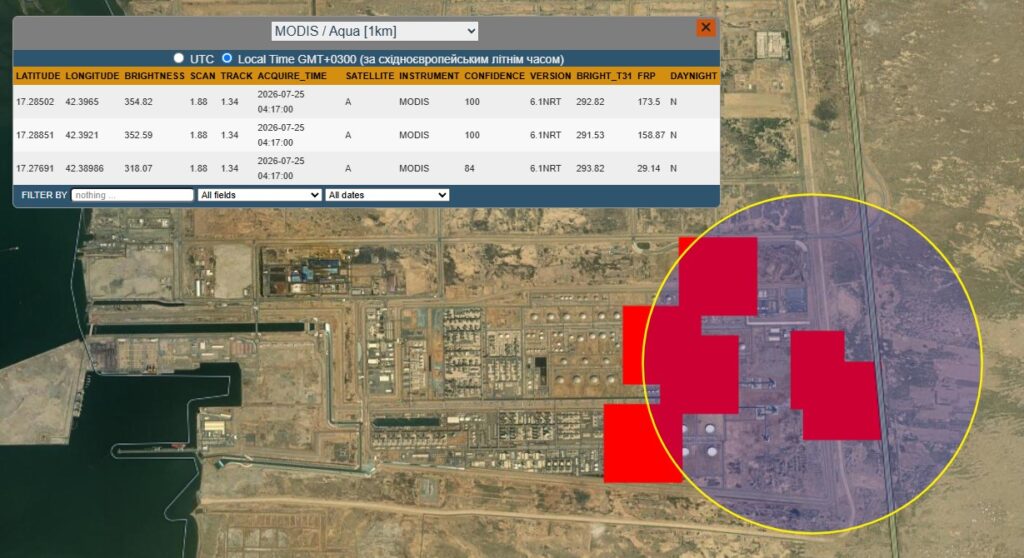The height and width of the screenshot is (558, 1024).
Task: Open the MODIS / Aqua [1km] dropdown
Action: click(375, 31)
